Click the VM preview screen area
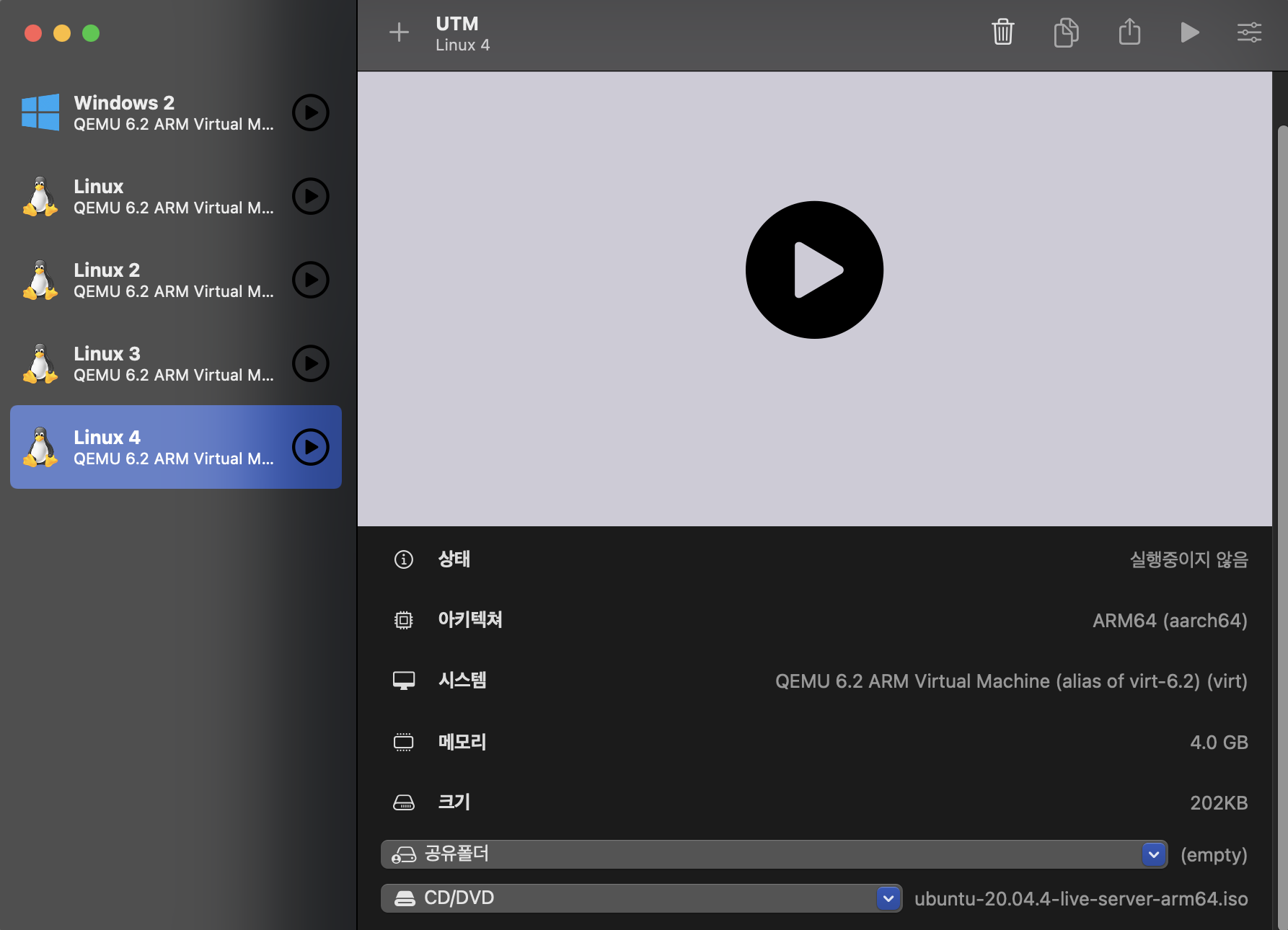This screenshot has height=930, width=1288. click(814, 298)
